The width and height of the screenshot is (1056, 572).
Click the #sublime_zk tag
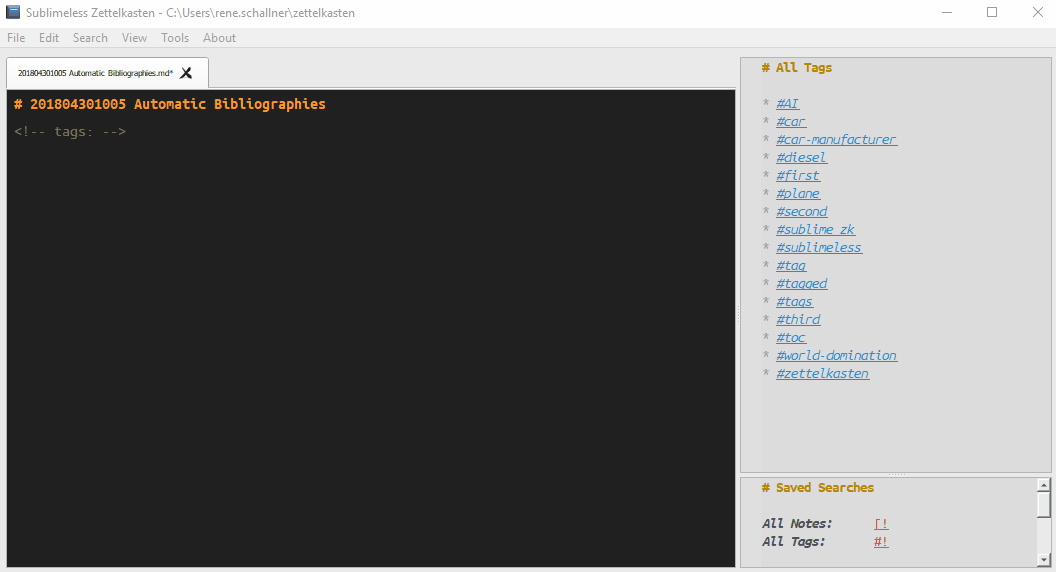[x=815, y=230]
